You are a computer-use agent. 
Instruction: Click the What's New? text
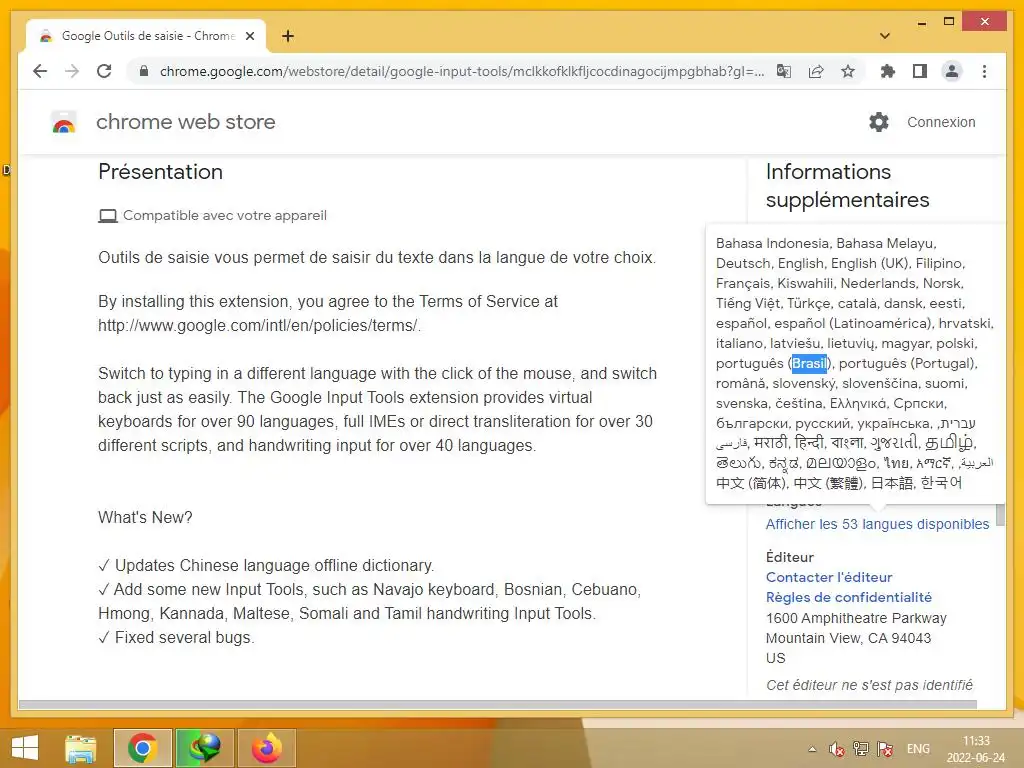[x=145, y=518]
